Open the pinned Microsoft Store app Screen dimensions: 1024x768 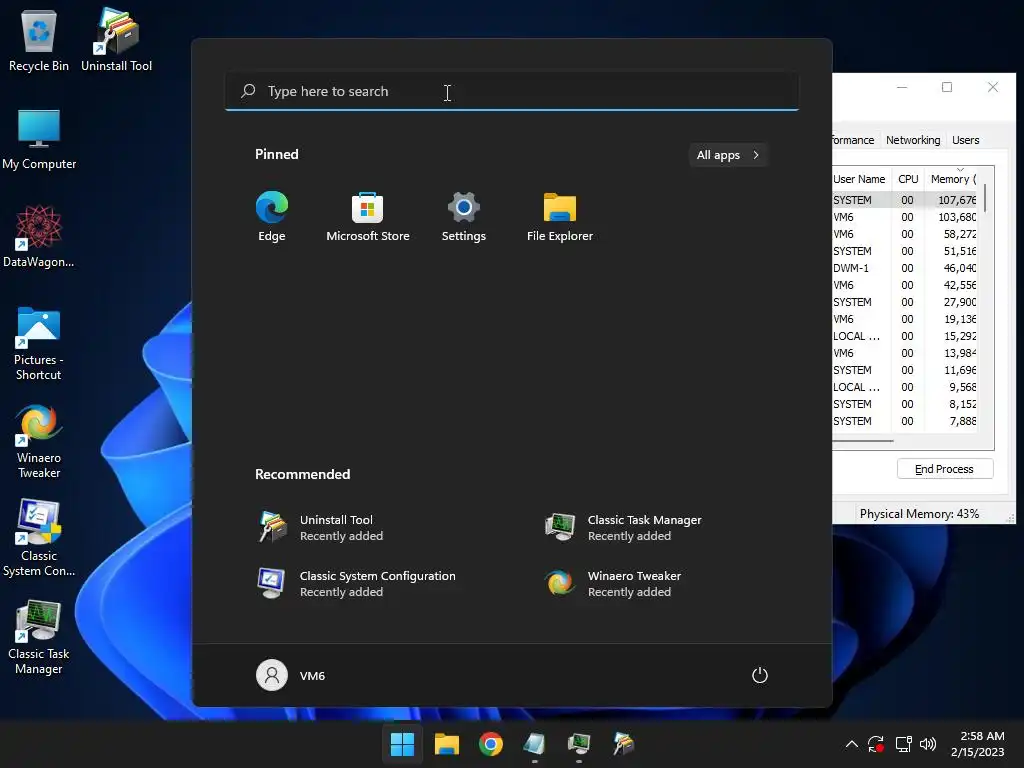(x=368, y=217)
